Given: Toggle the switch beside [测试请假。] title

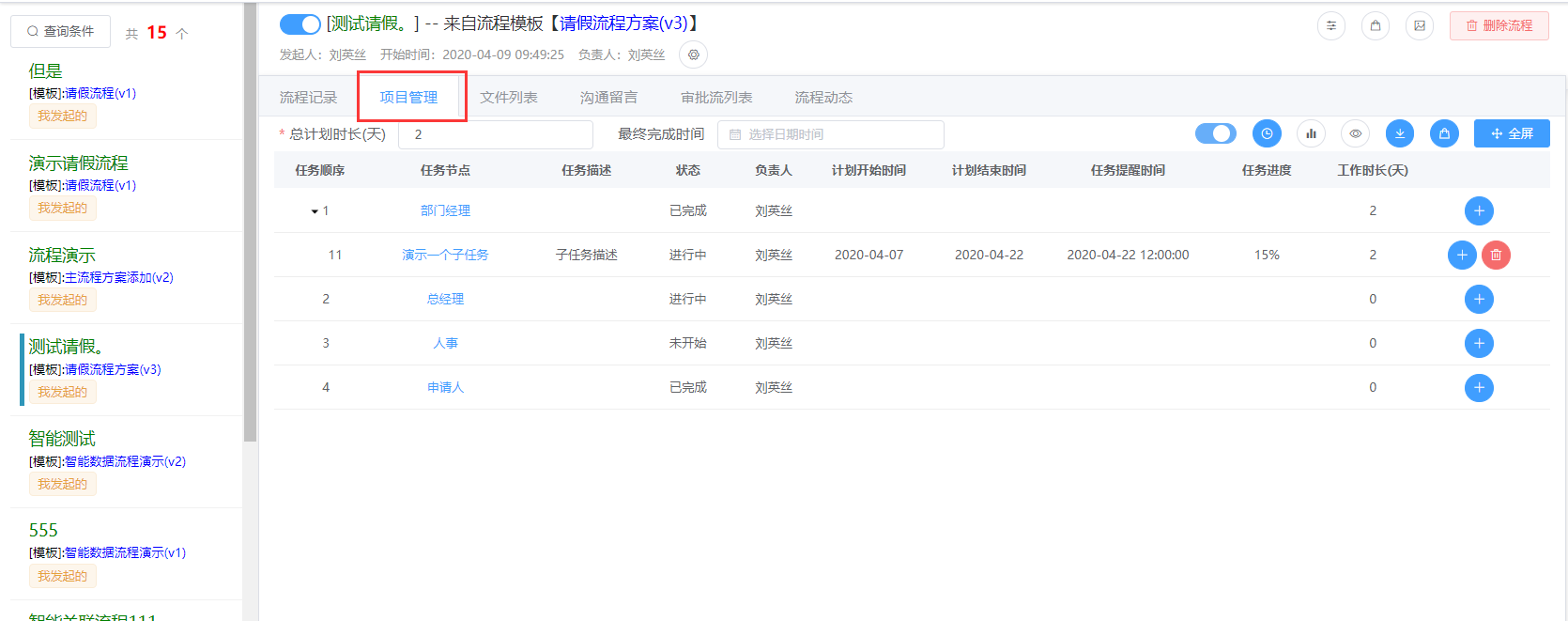Looking at the screenshot, I should 300,24.
